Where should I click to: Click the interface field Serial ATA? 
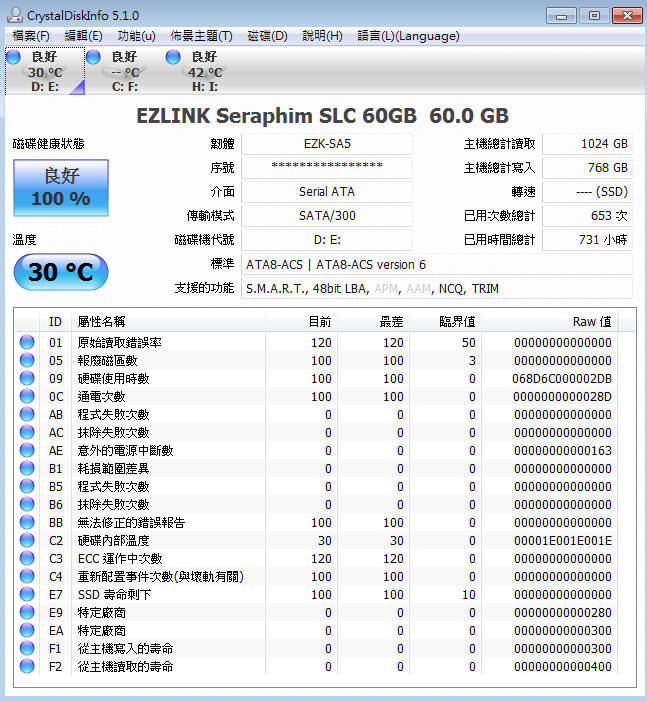(327, 192)
